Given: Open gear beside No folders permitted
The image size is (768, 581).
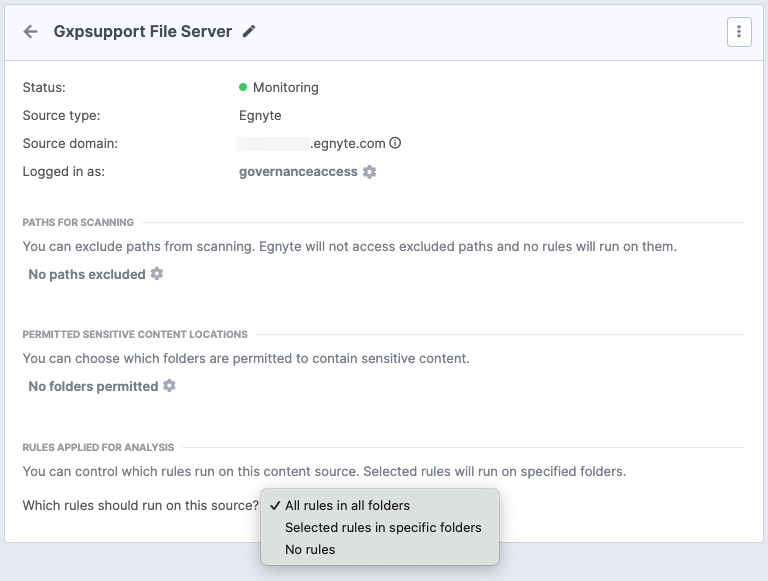Looking at the screenshot, I should click(x=169, y=386).
